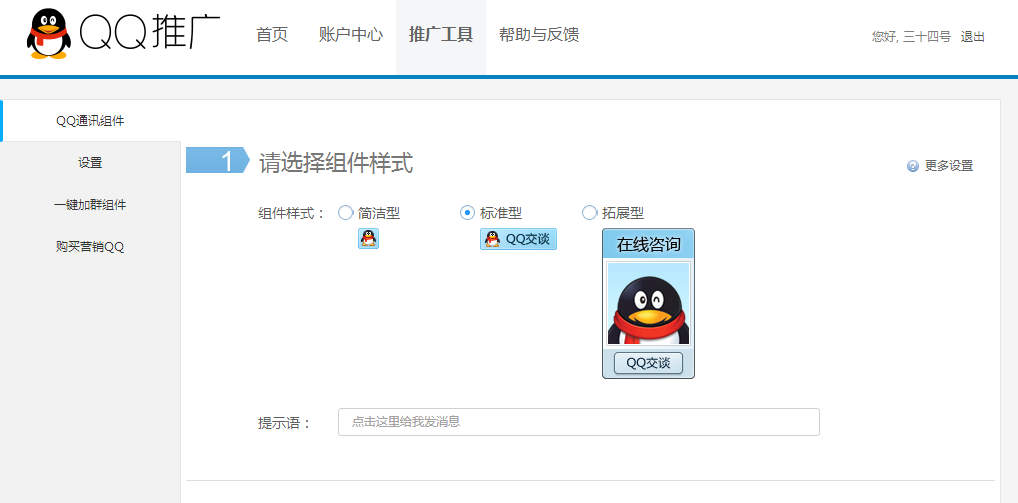This screenshot has width=1018, height=503.
Task: Click the QQ交谈 button in 拓展型 preview
Action: [x=648, y=363]
